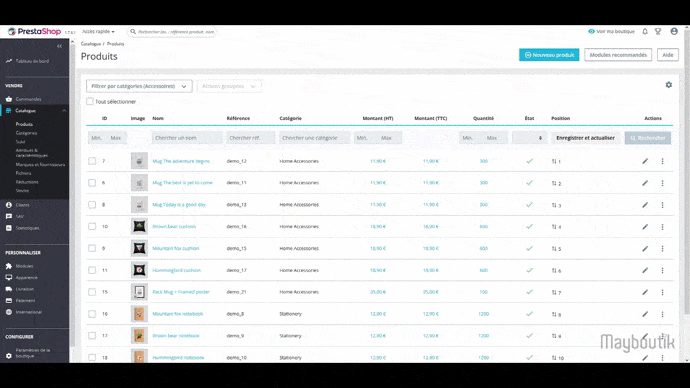Viewport: 690px width, 388px height.
Task: Click the position drag handle for Mountain fox cushion
Action: click(x=554, y=249)
